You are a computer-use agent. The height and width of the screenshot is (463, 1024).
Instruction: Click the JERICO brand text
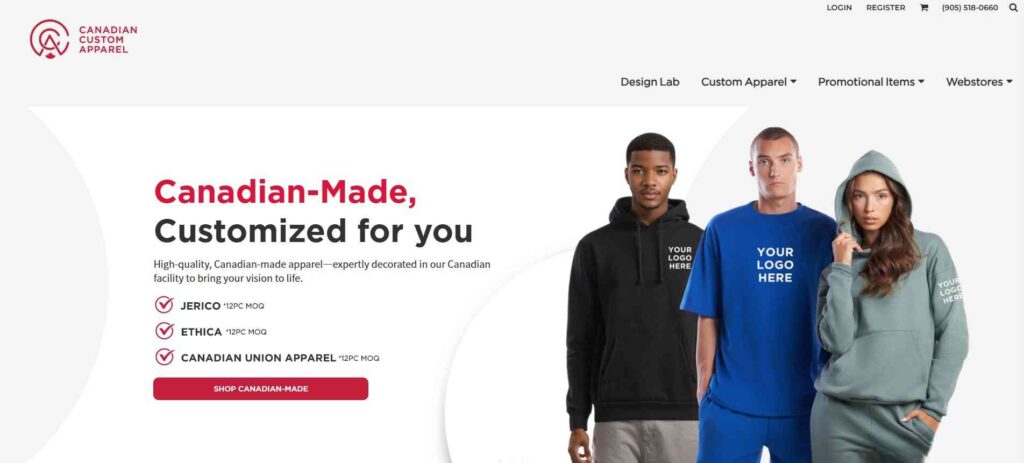(x=200, y=306)
